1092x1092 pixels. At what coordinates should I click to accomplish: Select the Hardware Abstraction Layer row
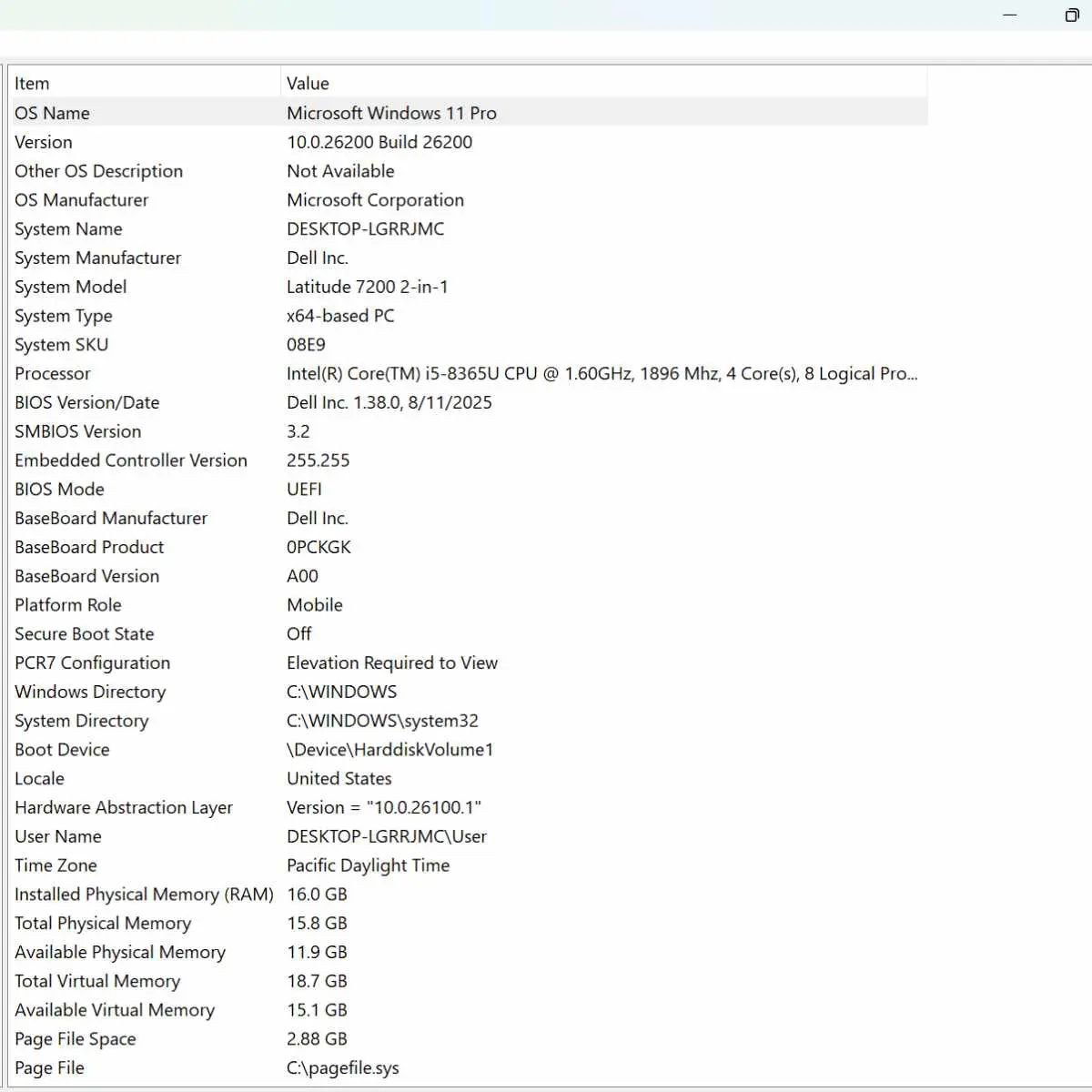click(x=468, y=807)
